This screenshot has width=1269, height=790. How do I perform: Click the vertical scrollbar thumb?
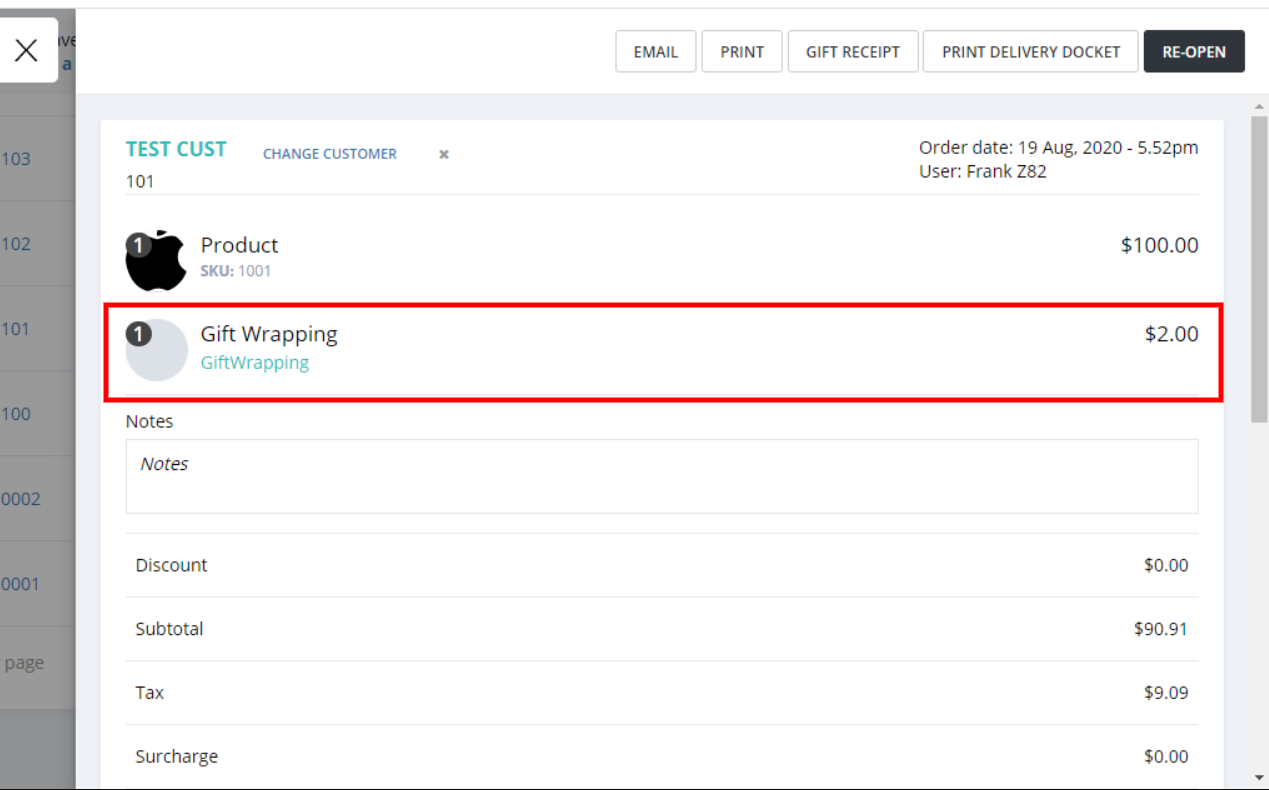coord(1258,270)
